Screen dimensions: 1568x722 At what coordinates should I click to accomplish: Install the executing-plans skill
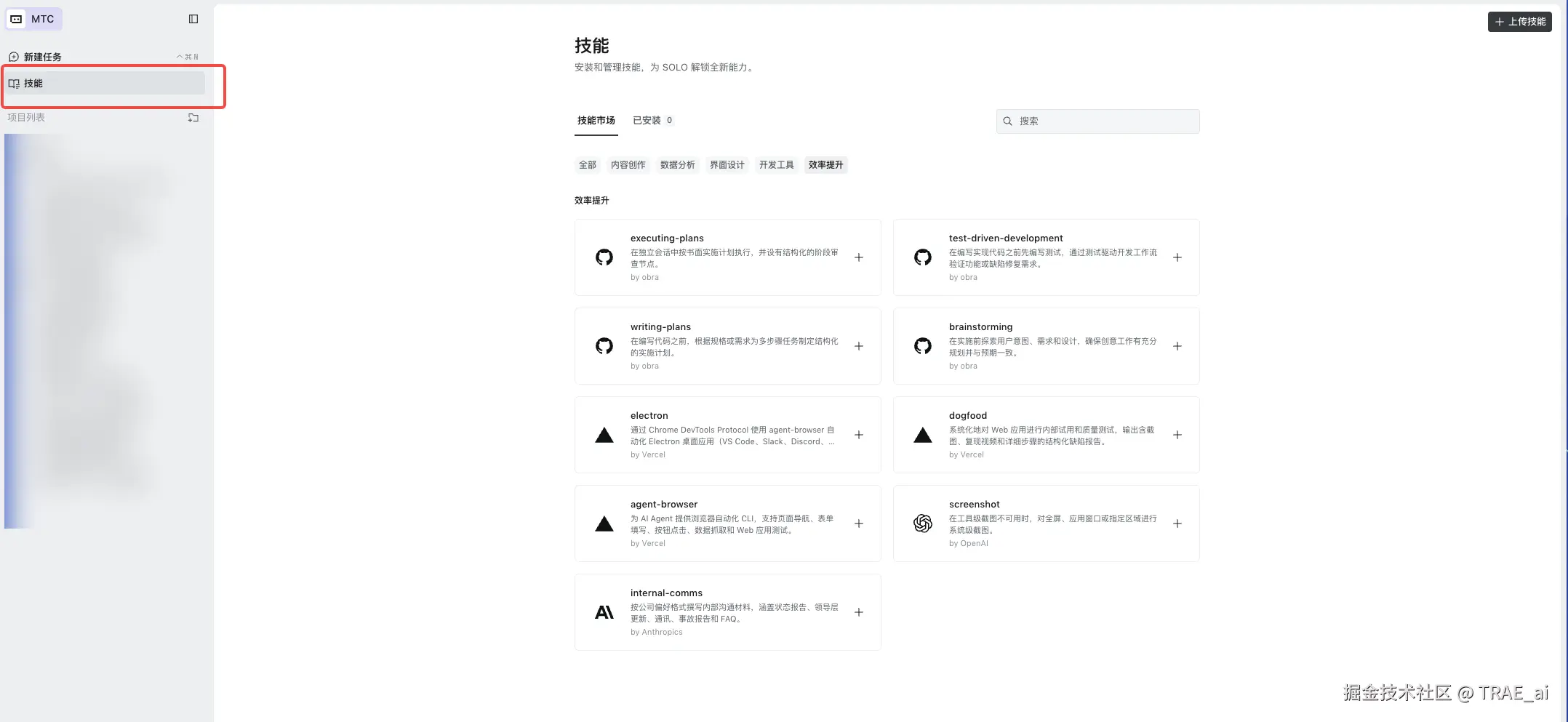coord(859,257)
